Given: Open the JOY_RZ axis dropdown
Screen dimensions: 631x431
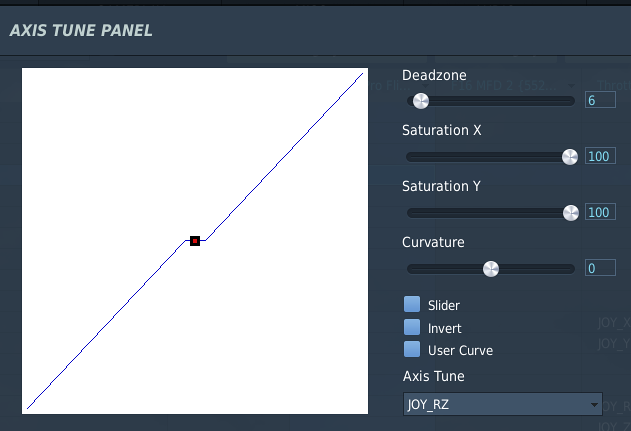Looking at the screenshot, I should point(503,404).
